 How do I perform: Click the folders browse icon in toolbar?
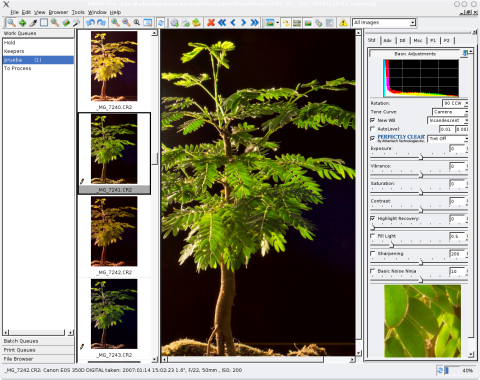pyautogui.click(x=286, y=23)
